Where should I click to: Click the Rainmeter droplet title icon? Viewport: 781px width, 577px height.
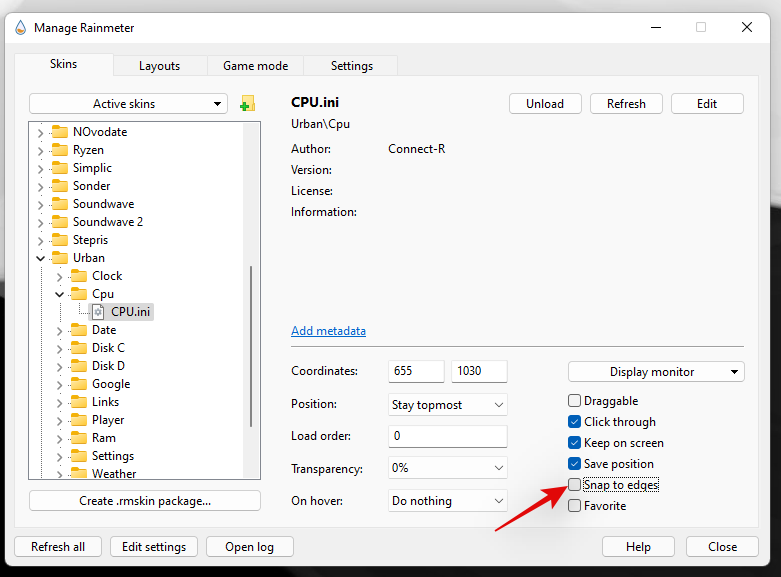pyautogui.click(x=20, y=28)
